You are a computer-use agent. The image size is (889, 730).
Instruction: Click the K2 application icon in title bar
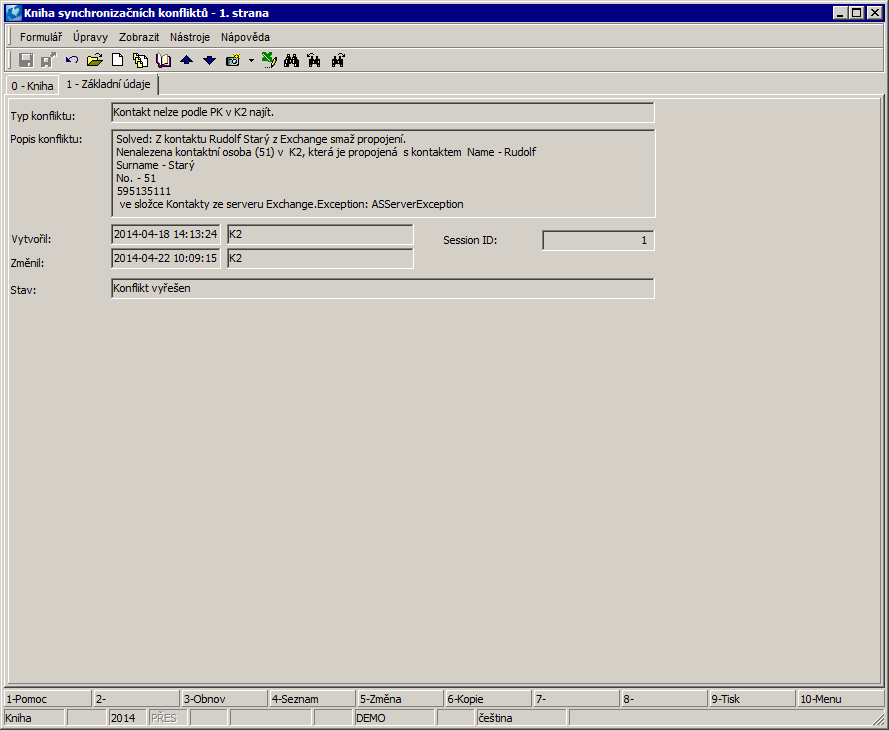[14, 12]
